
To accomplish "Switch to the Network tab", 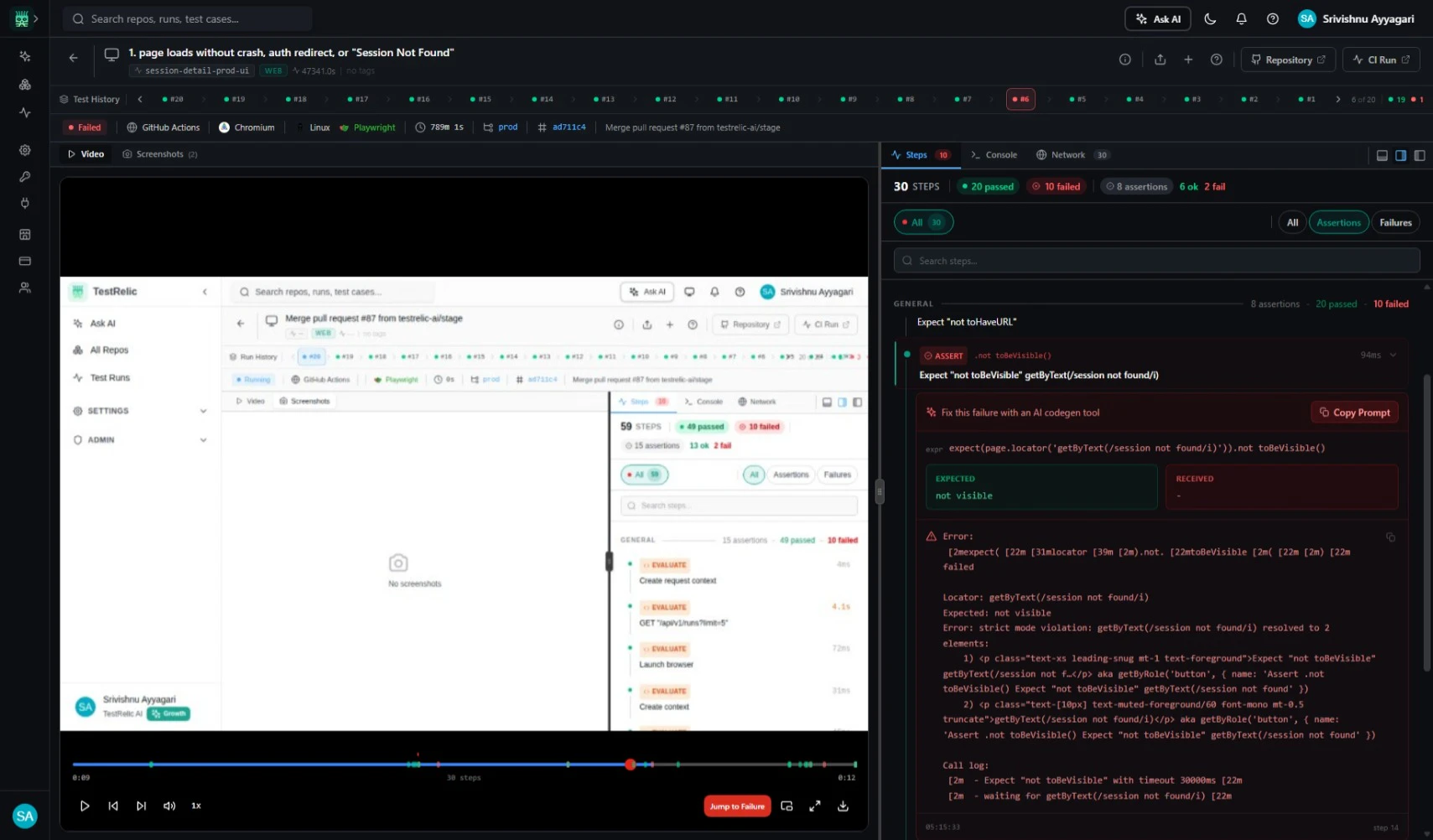I will tap(1072, 155).
